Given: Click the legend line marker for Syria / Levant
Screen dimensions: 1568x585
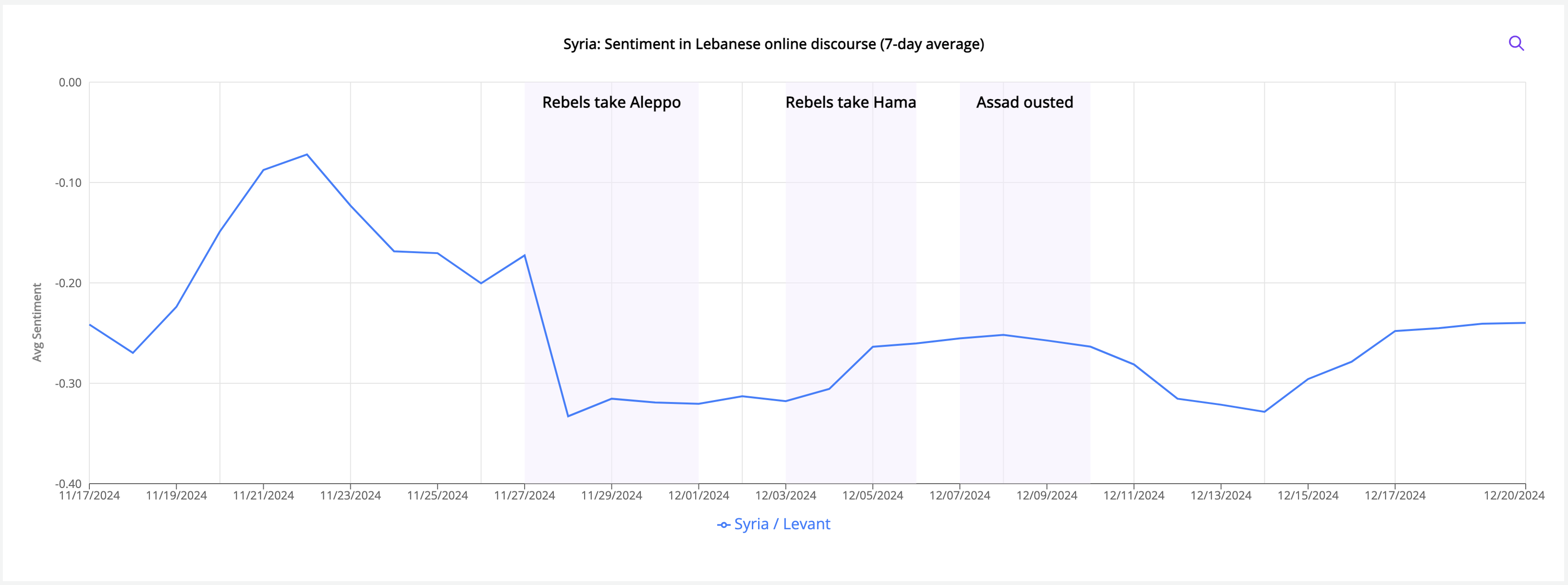Looking at the screenshot, I should [x=723, y=525].
